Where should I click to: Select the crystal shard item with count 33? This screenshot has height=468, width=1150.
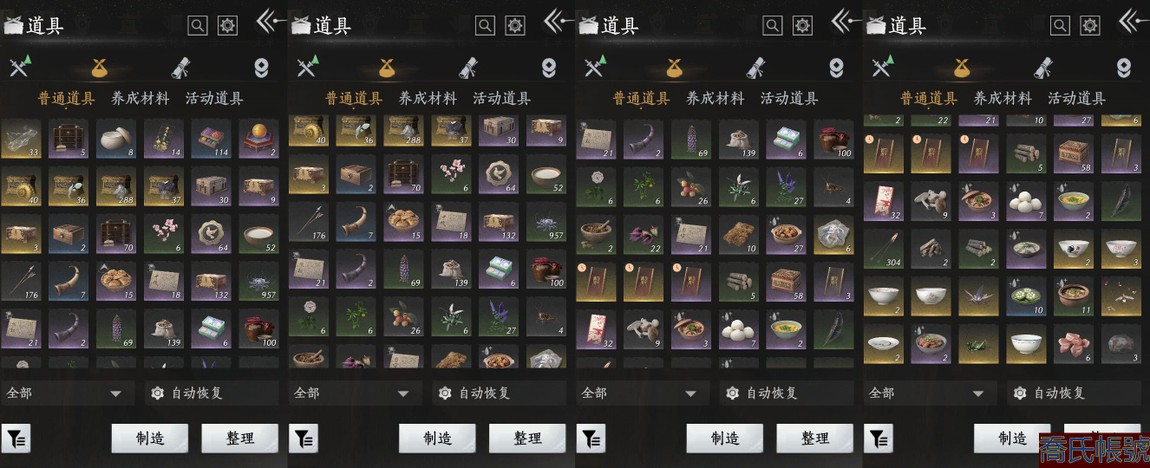[x=21, y=139]
